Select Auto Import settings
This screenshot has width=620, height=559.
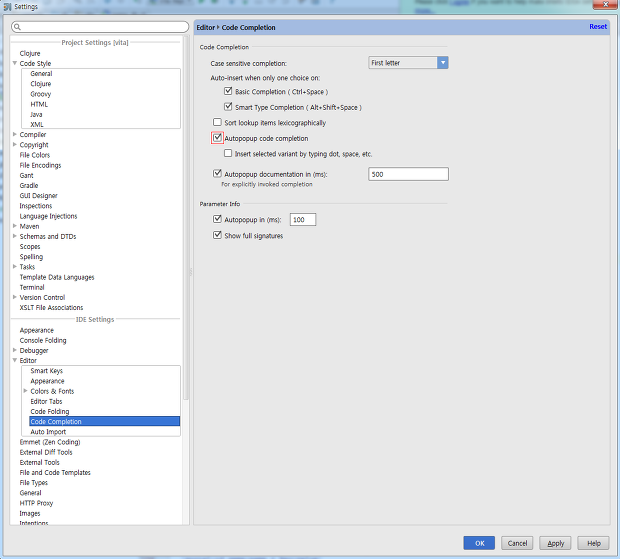click(x=48, y=432)
